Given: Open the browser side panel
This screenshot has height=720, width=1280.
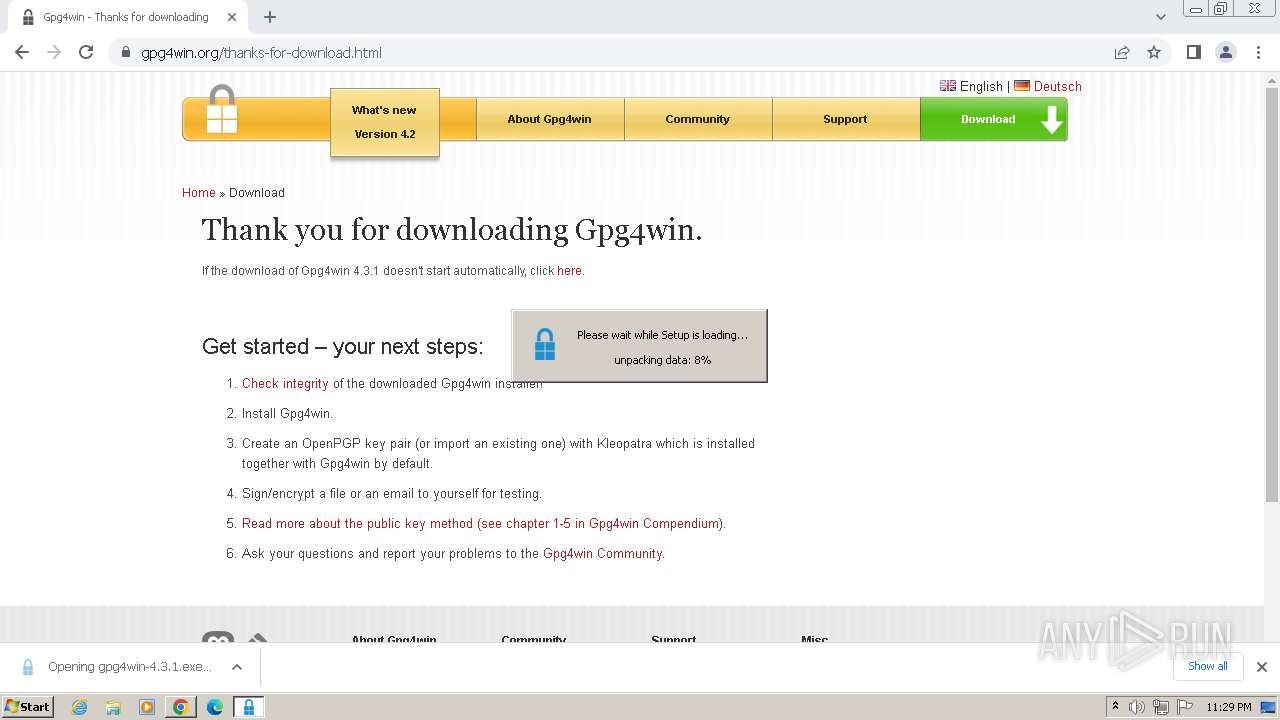Looking at the screenshot, I should pyautogui.click(x=1193, y=52).
